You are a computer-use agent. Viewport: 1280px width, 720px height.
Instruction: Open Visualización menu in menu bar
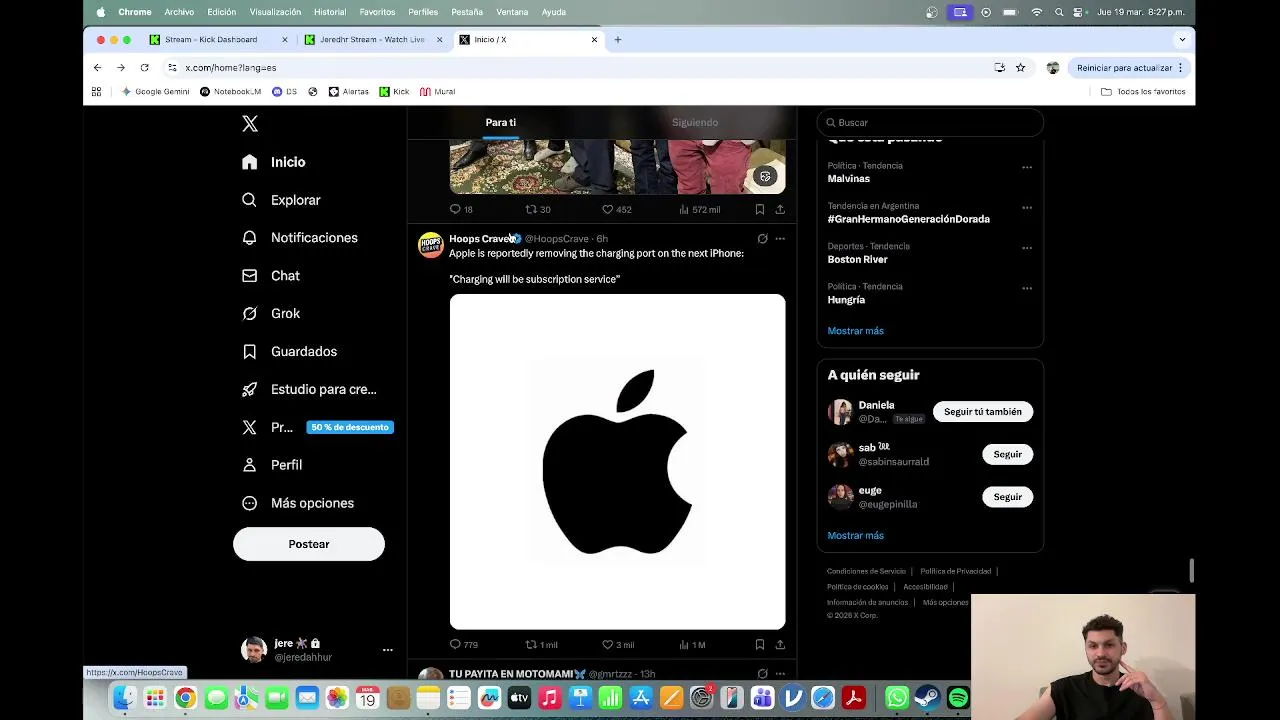click(275, 12)
